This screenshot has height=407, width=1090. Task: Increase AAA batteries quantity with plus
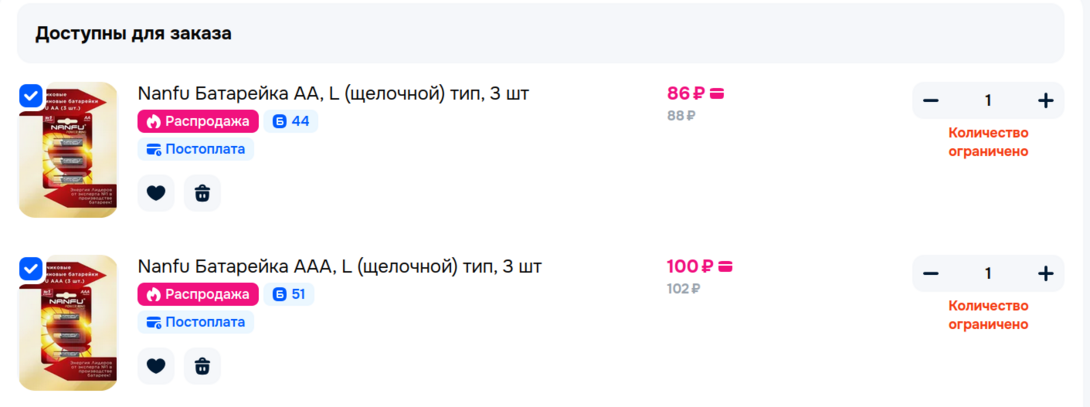click(x=1046, y=273)
